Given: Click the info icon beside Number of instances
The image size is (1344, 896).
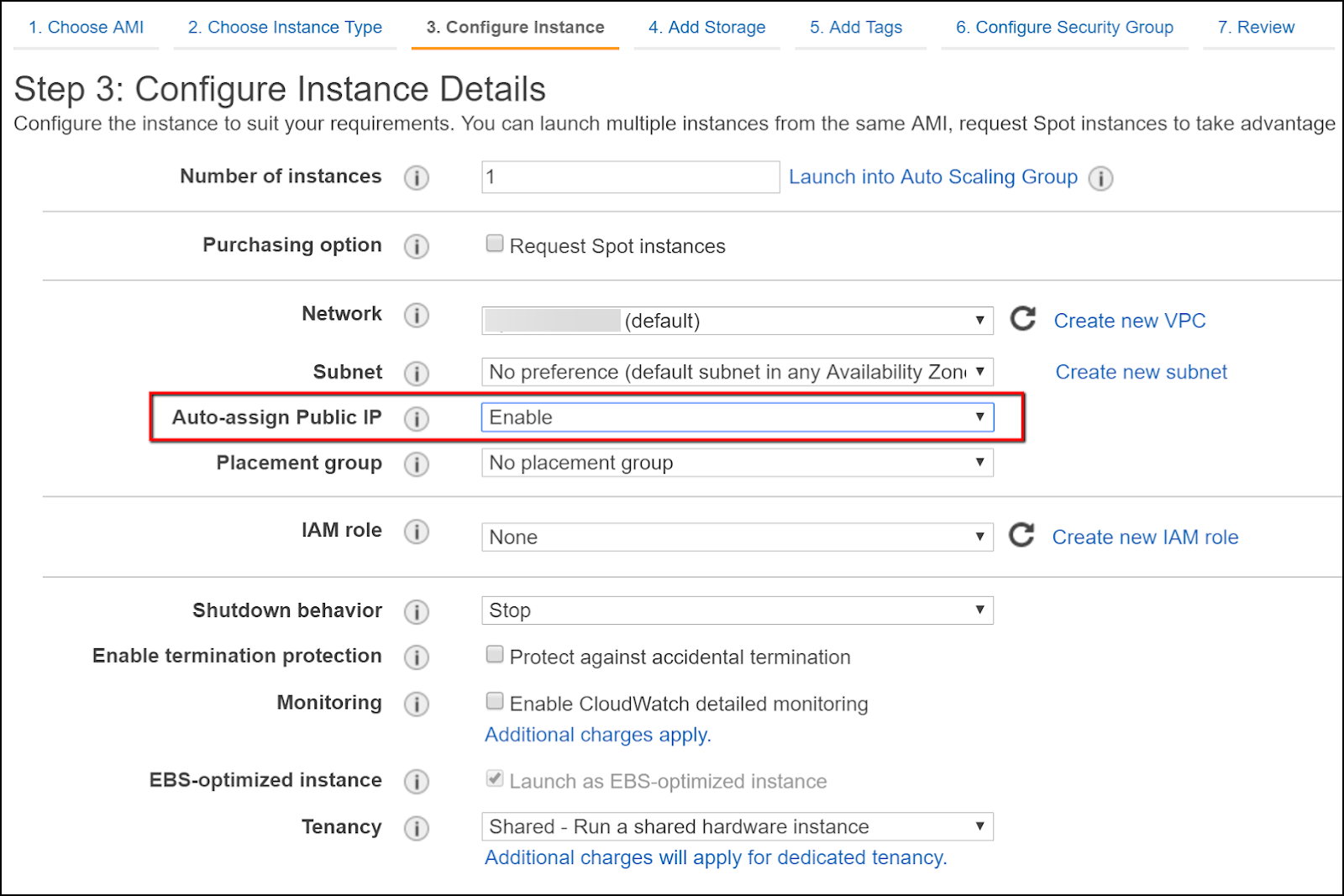Looking at the screenshot, I should 417,178.
